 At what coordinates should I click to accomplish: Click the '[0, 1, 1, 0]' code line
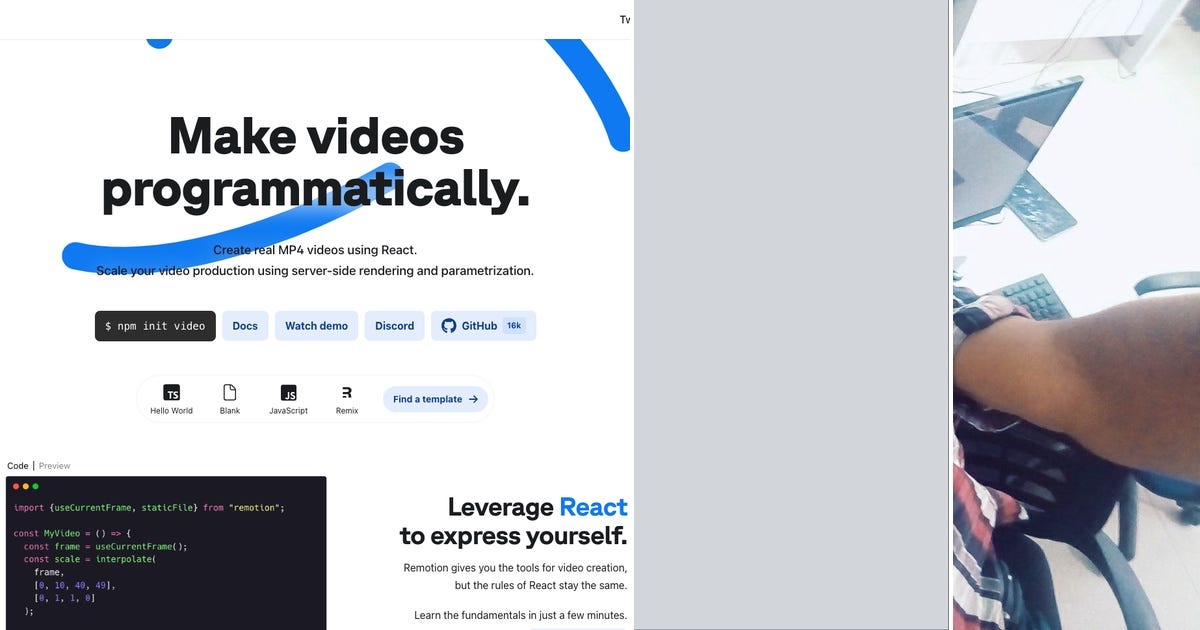(x=66, y=598)
